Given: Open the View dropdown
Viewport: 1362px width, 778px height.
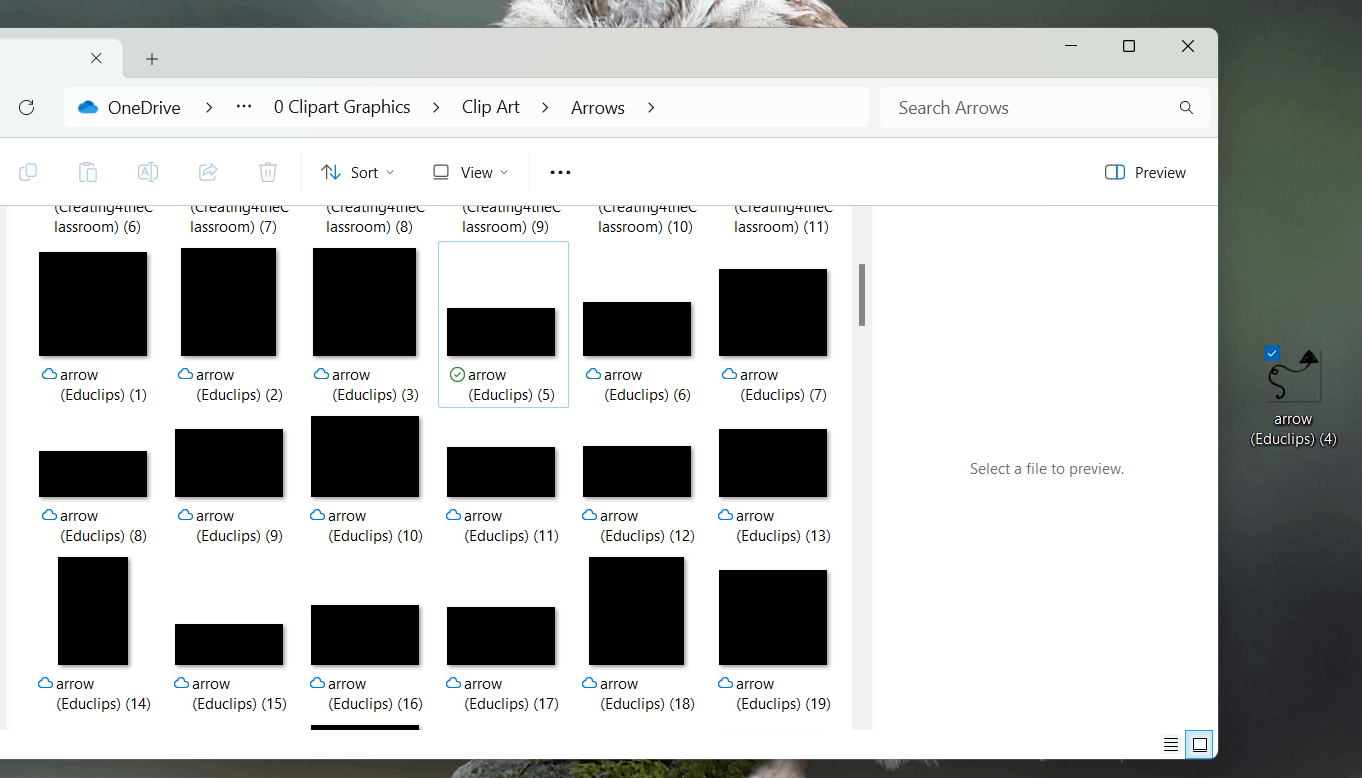Looking at the screenshot, I should (x=469, y=172).
